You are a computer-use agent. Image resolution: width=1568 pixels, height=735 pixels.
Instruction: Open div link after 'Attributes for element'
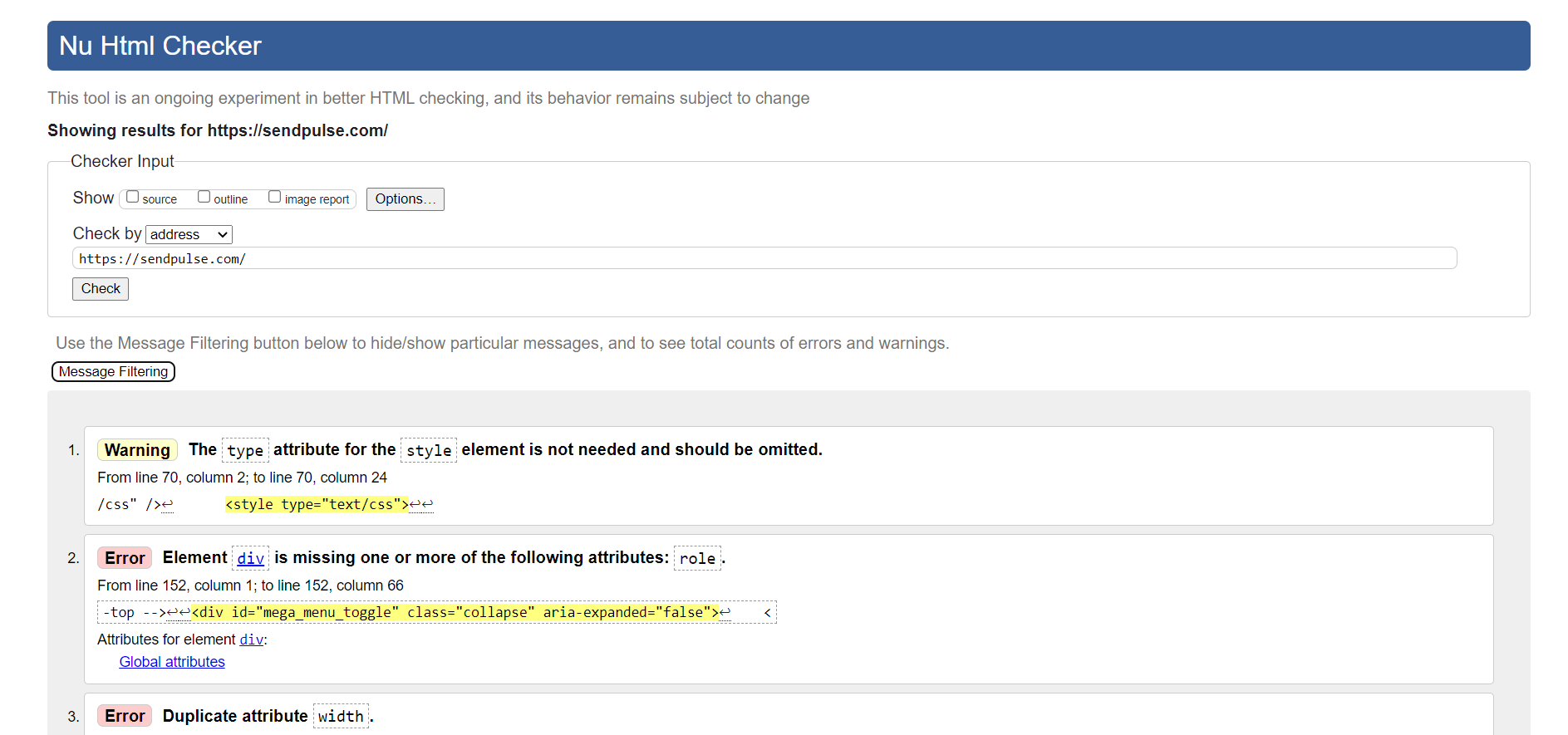(x=251, y=639)
